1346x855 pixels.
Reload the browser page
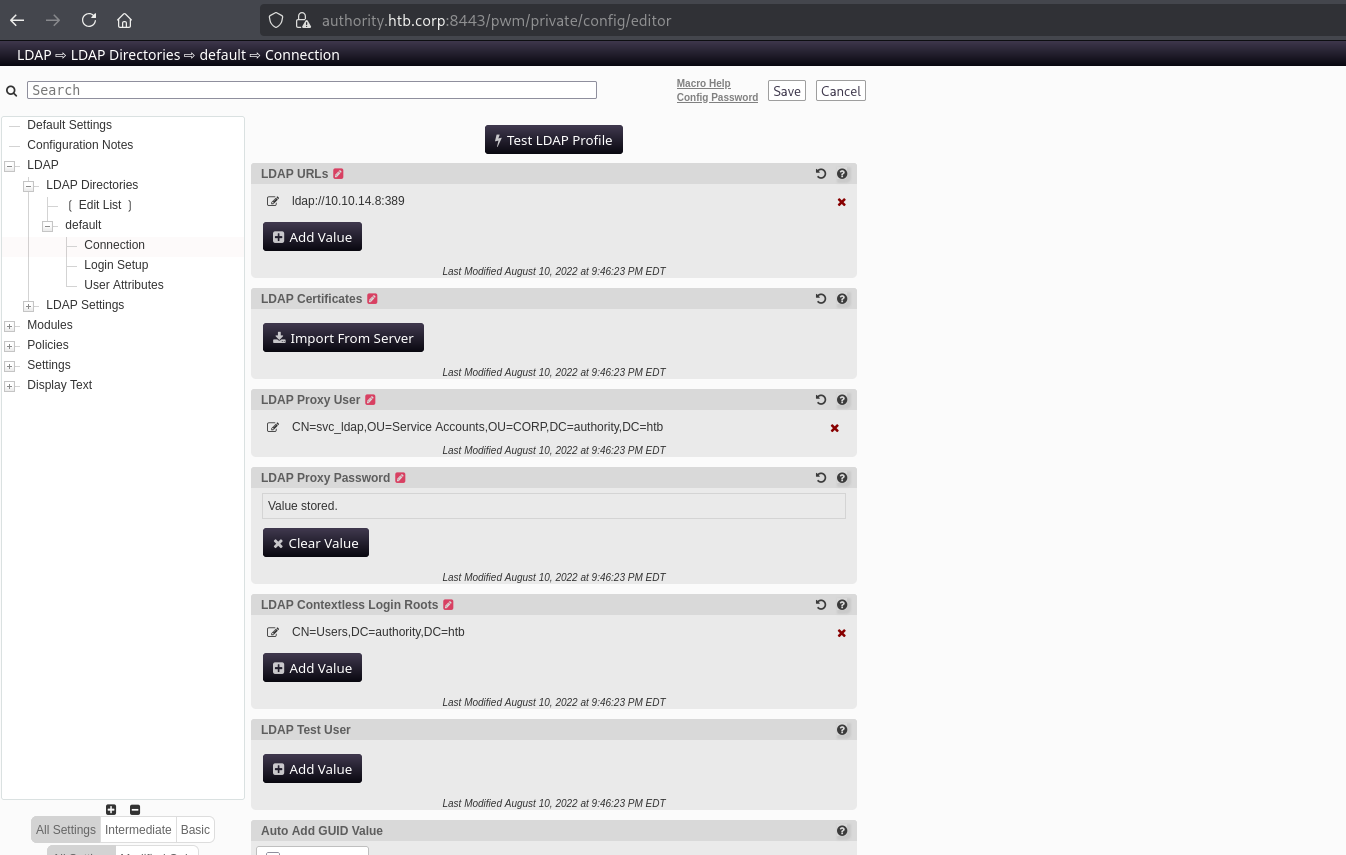[x=89, y=20]
